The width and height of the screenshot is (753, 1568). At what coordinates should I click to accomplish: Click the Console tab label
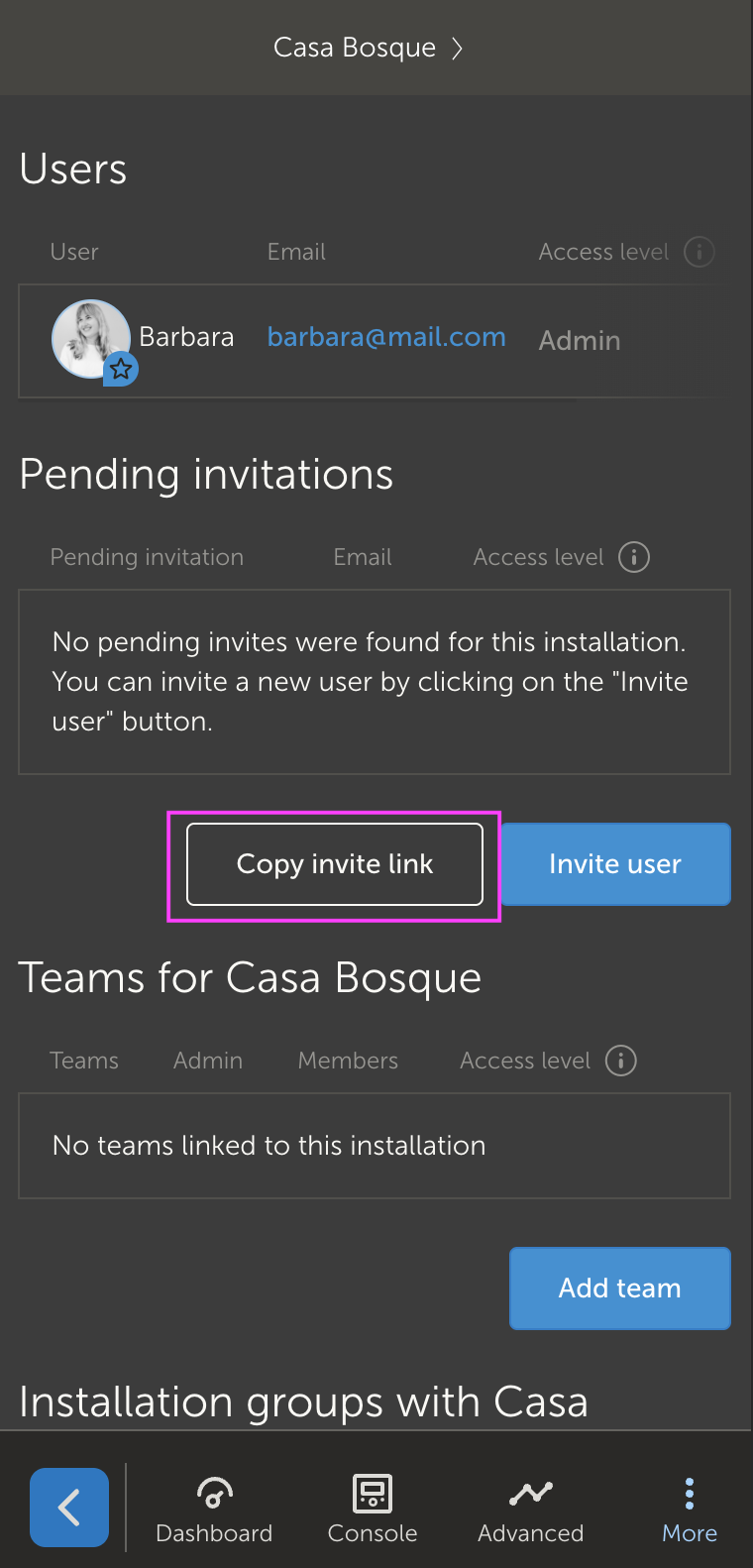[373, 1533]
